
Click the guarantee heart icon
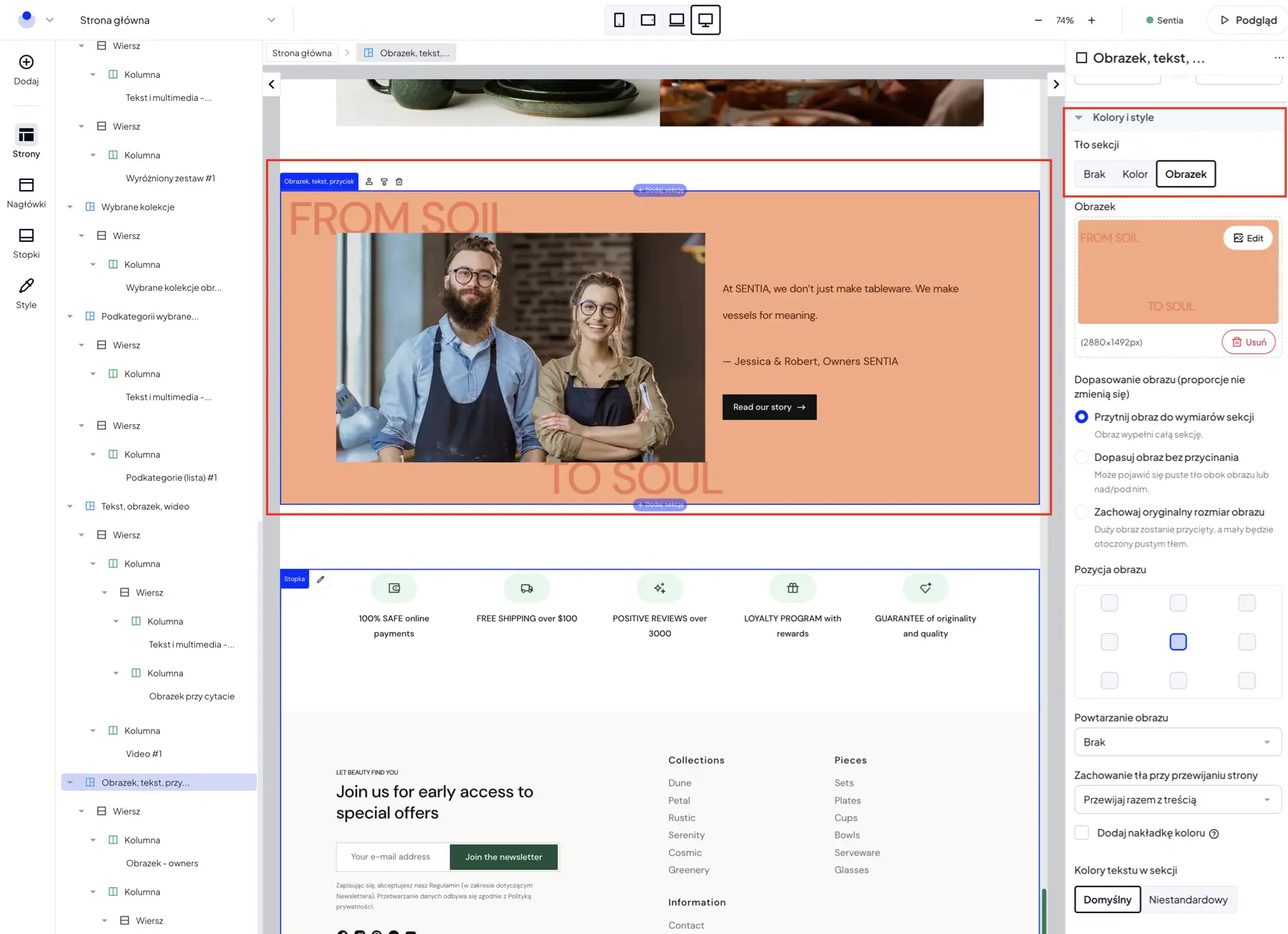926,588
